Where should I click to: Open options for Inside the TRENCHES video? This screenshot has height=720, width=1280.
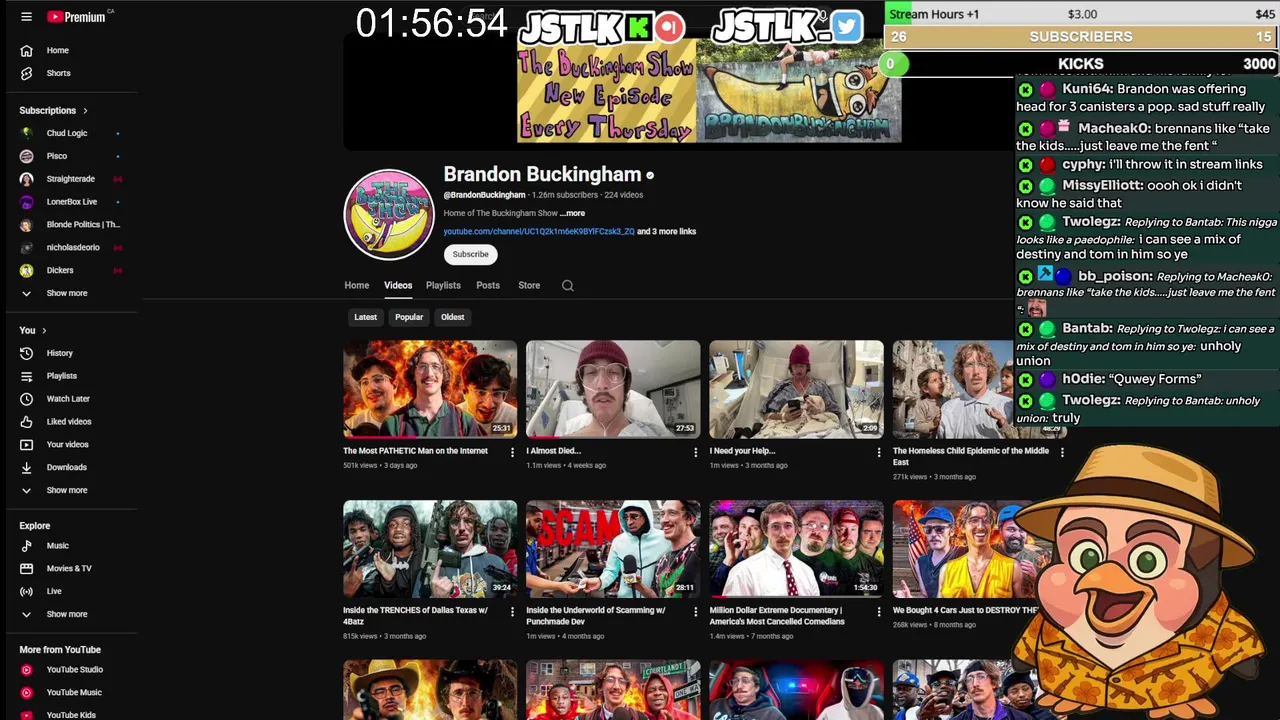pyautogui.click(x=512, y=611)
